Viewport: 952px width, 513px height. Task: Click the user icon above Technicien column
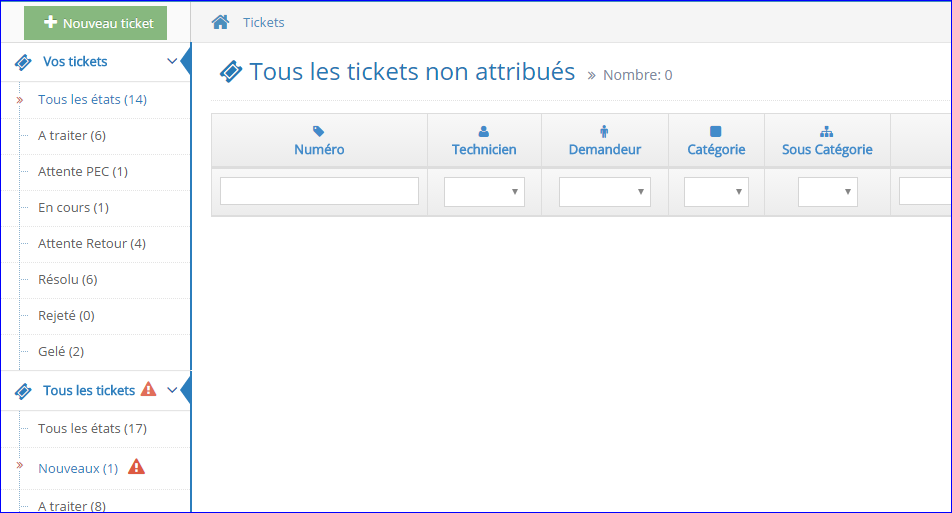pyautogui.click(x=484, y=131)
